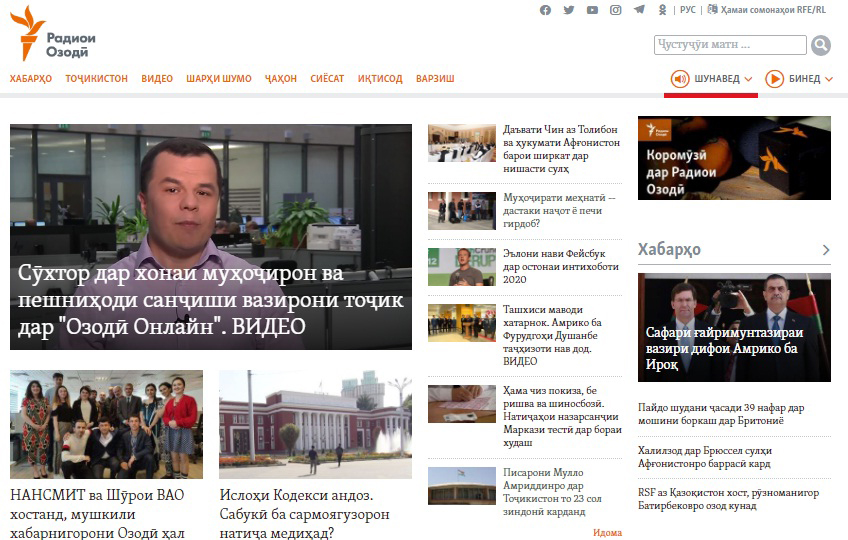Open the Telegram paper plane icon
Viewport: 848px width, 540px height.
coord(639,10)
